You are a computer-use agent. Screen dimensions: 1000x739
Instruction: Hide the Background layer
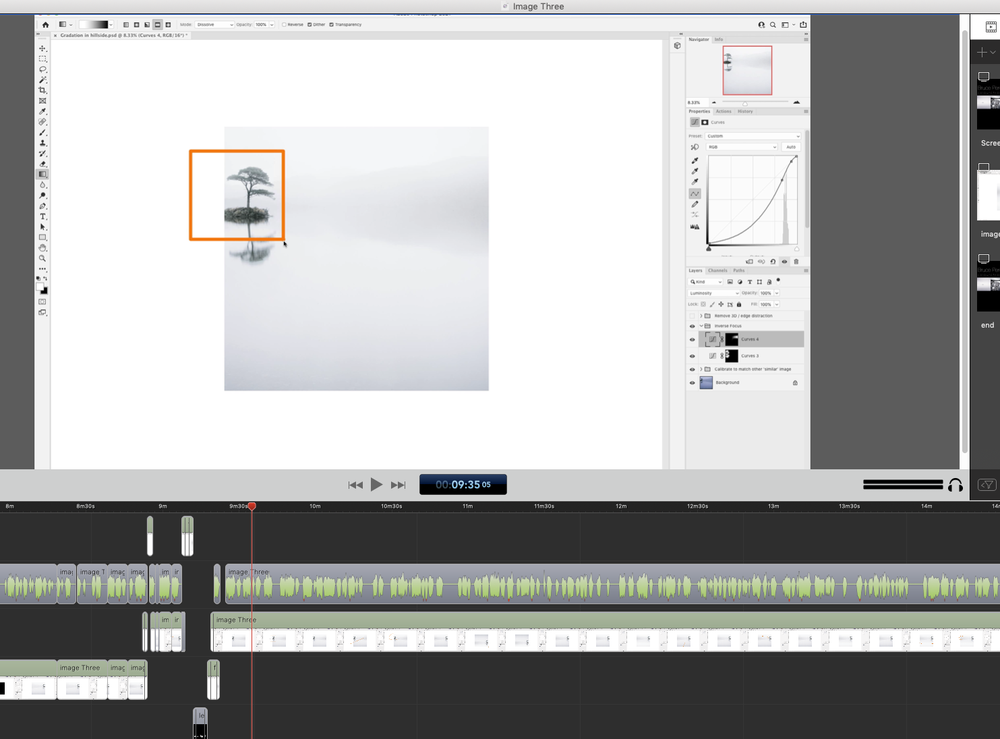(x=692, y=383)
